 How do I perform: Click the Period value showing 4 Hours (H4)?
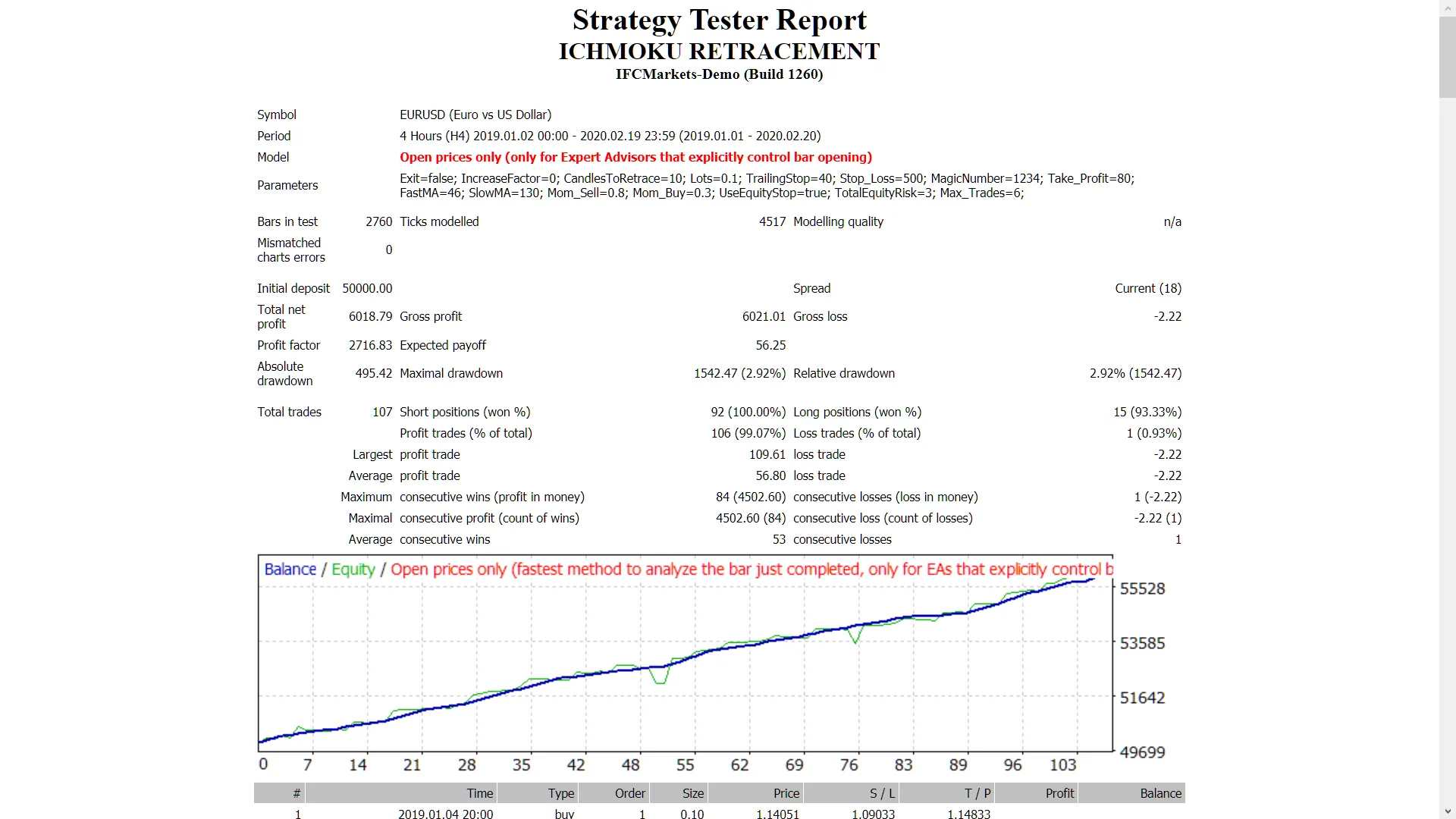(x=610, y=136)
